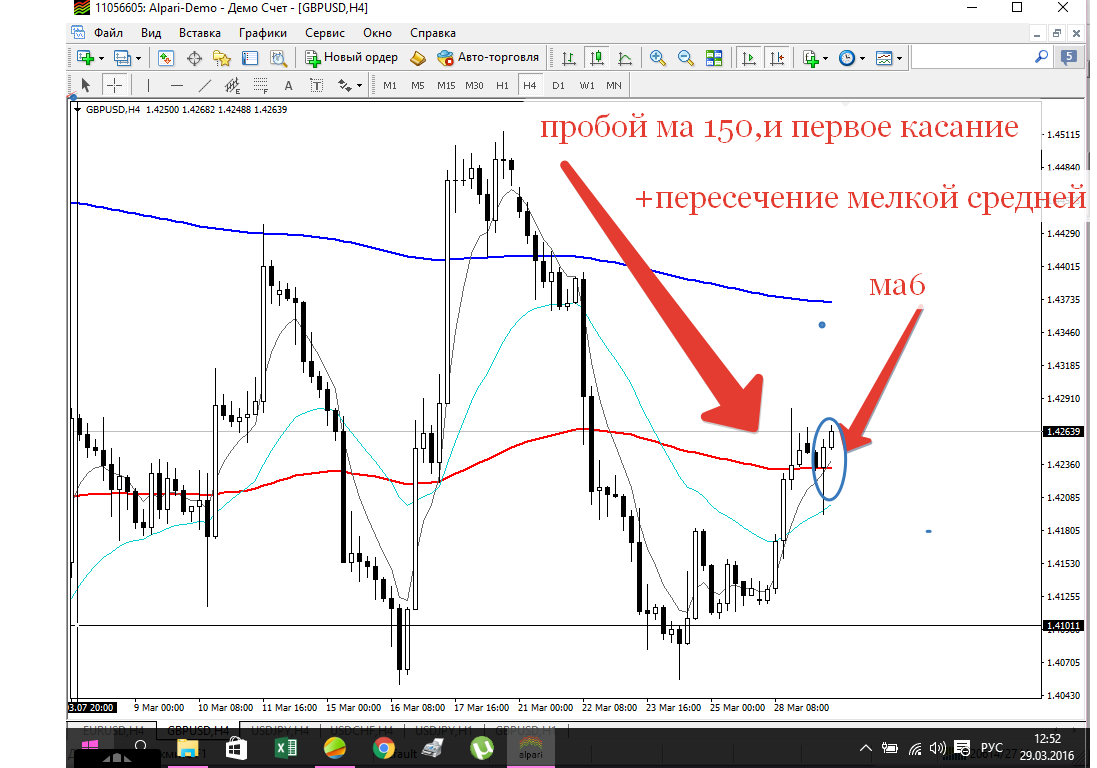Open the Market Watch window icon
The width and height of the screenshot is (1097, 768).
[x=166, y=58]
